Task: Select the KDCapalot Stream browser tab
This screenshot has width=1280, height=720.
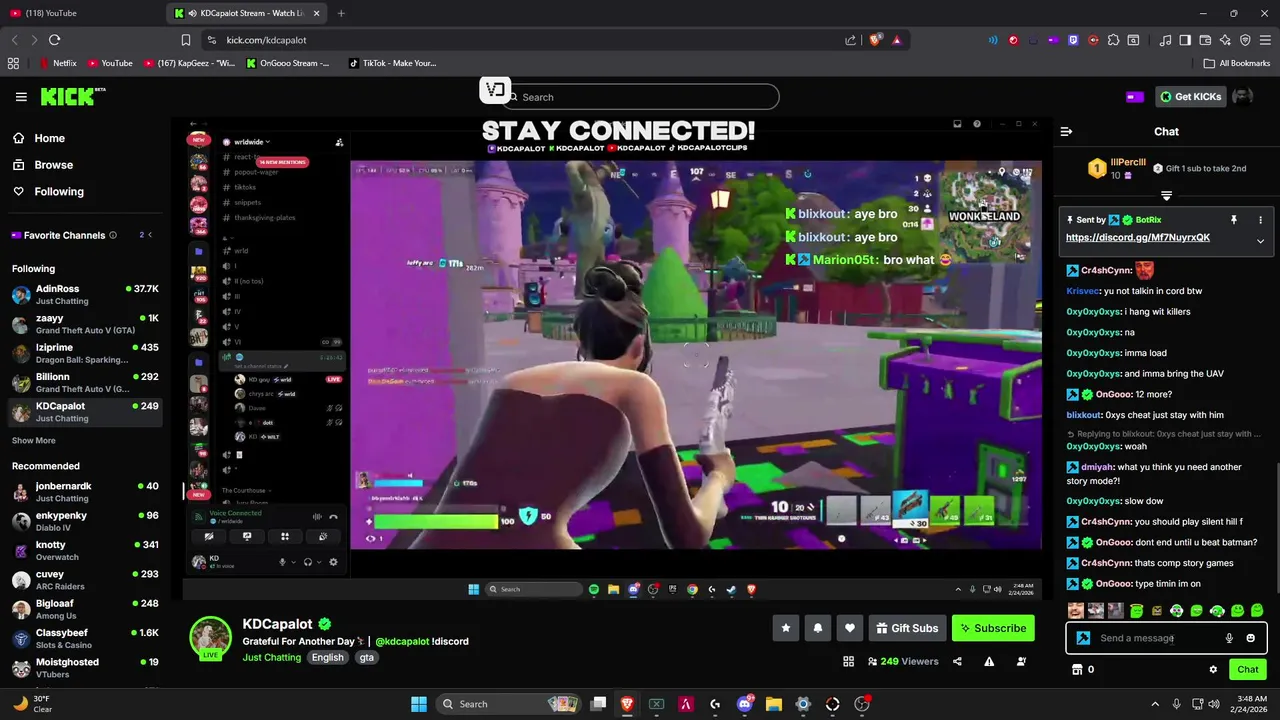Action: (x=248, y=13)
